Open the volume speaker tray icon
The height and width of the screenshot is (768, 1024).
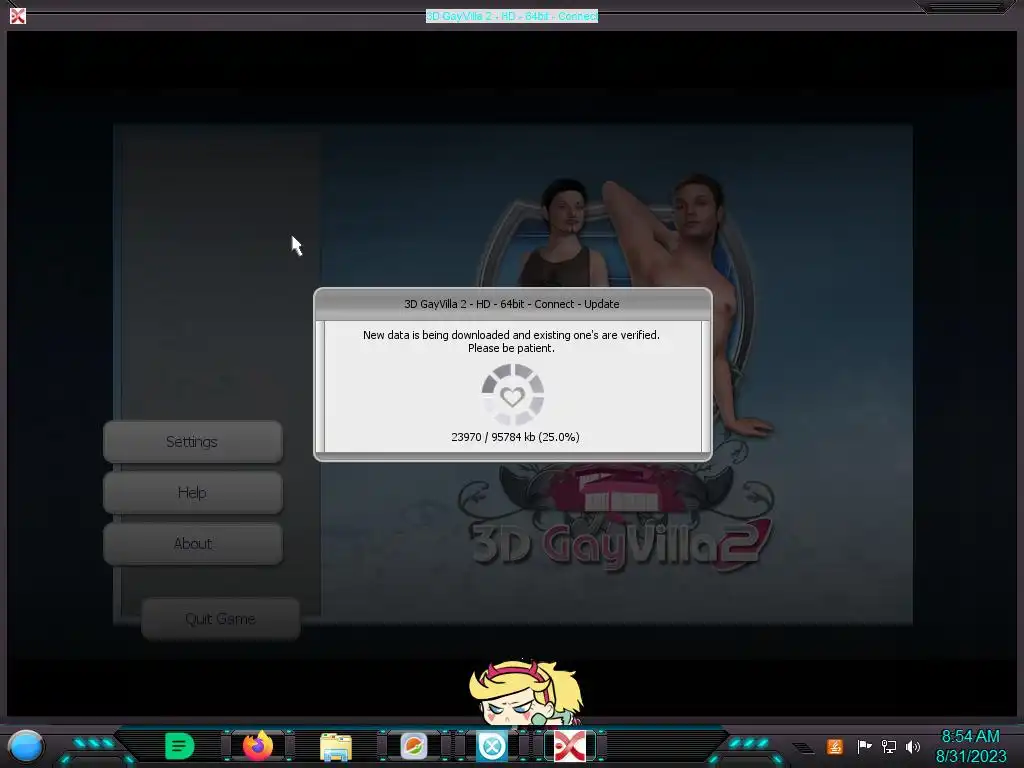click(x=913, y=746)
